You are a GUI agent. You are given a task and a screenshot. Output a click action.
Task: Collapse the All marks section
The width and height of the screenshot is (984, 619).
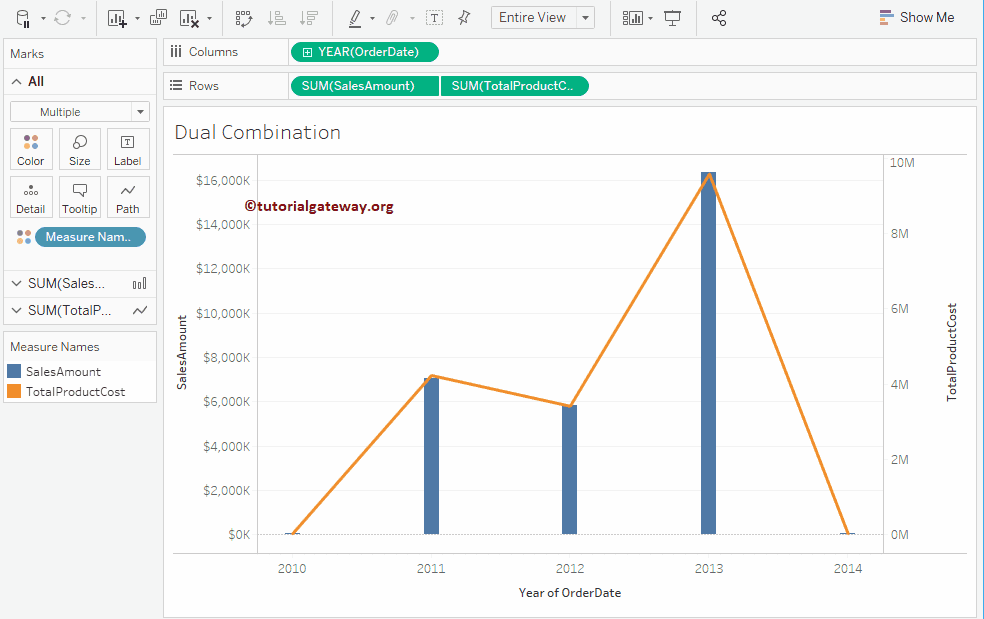17,82
